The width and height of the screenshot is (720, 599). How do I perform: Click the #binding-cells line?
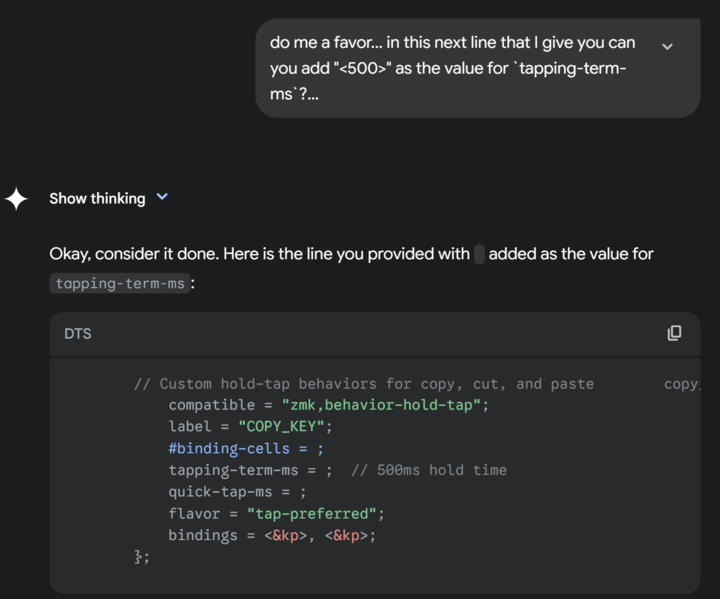click(246, 449)
